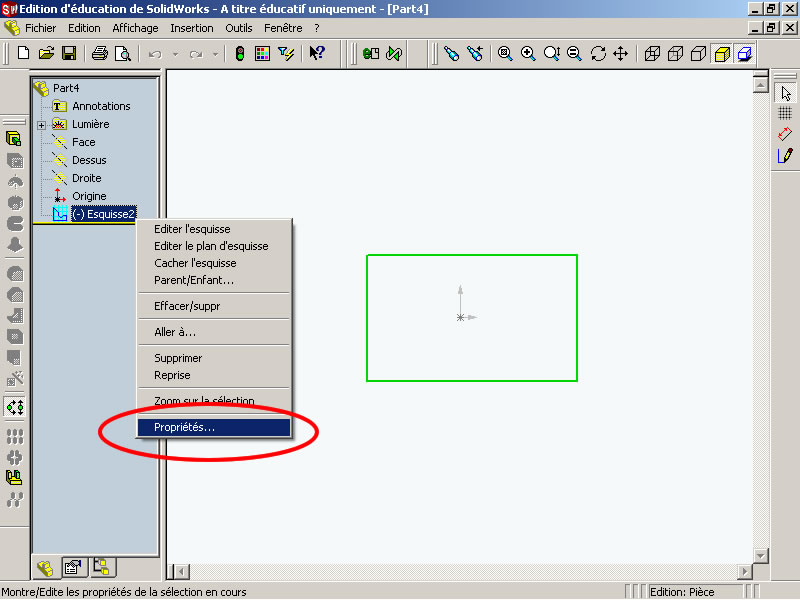This screenshot has height=600, width=800.
Task: Open the Insertion menu
Action: [192, 28]
